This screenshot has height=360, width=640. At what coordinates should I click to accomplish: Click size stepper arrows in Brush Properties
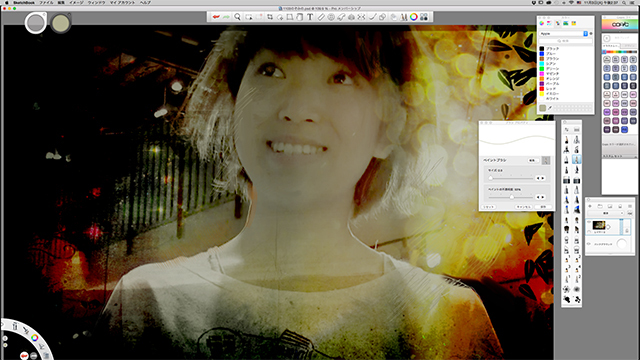tap(540, 178)
